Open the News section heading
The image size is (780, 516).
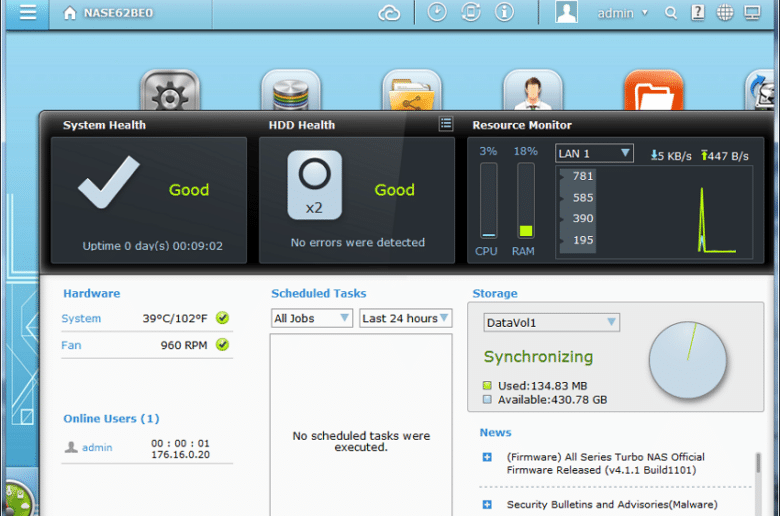click(495, 432)
